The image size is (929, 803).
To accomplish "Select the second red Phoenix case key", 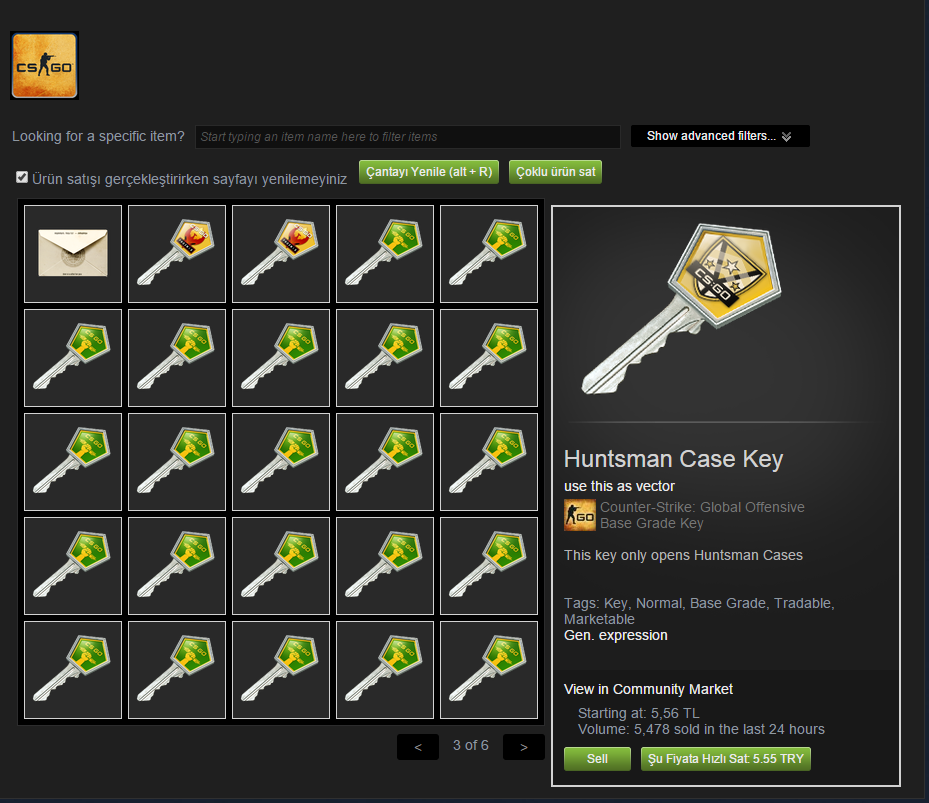I will click(281, 254).
